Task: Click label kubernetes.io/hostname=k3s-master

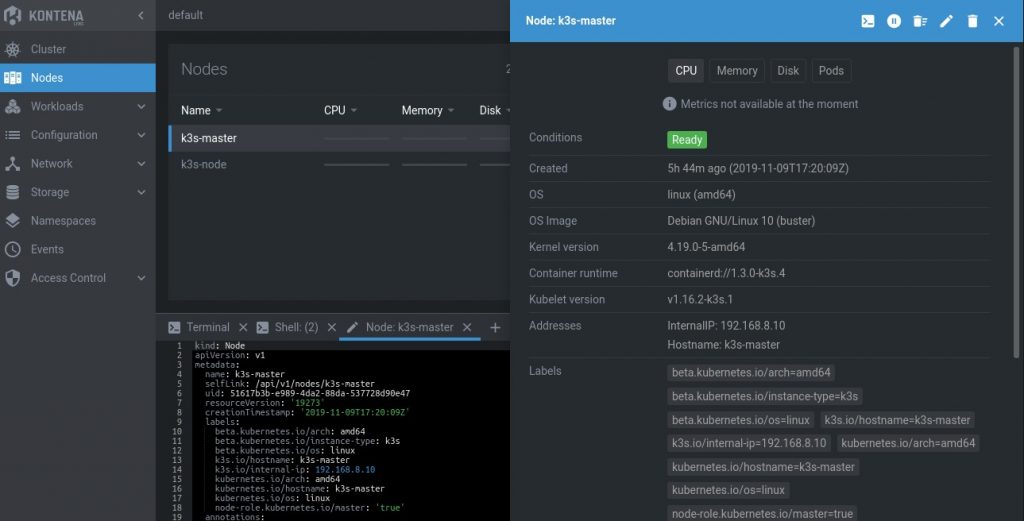Action: tap(763, 467)
